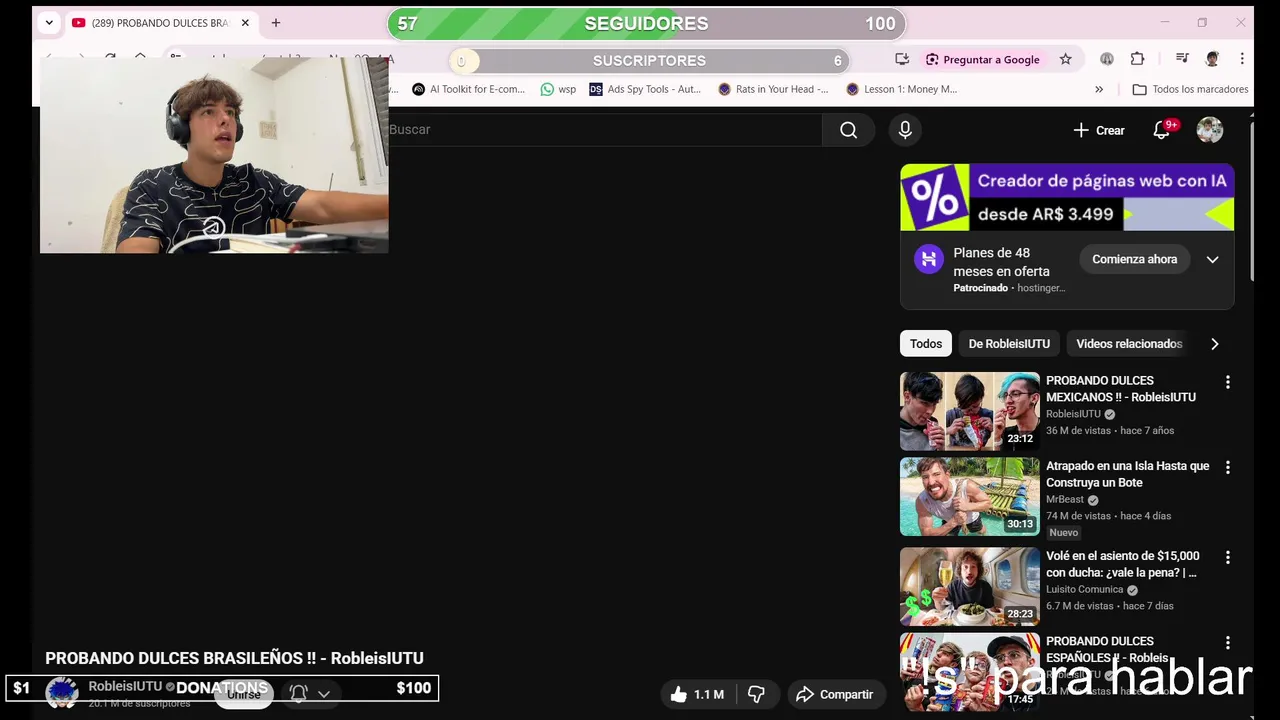Click MrBeast channel name
Viewport: 1280px width, 720px height.
point(1065,499)
